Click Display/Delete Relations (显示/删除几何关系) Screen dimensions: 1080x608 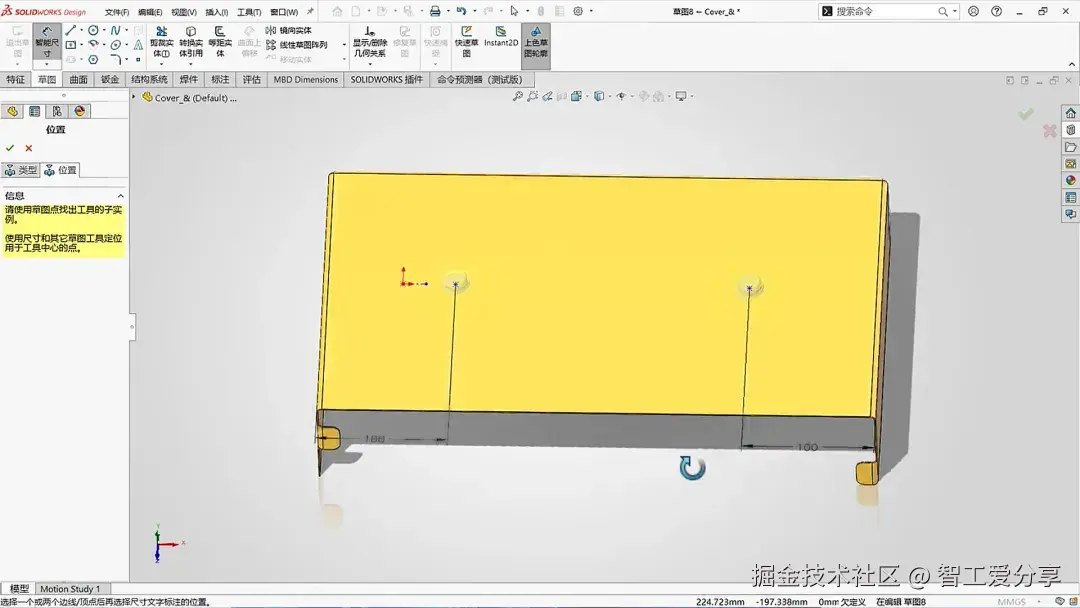pos(370,42)
